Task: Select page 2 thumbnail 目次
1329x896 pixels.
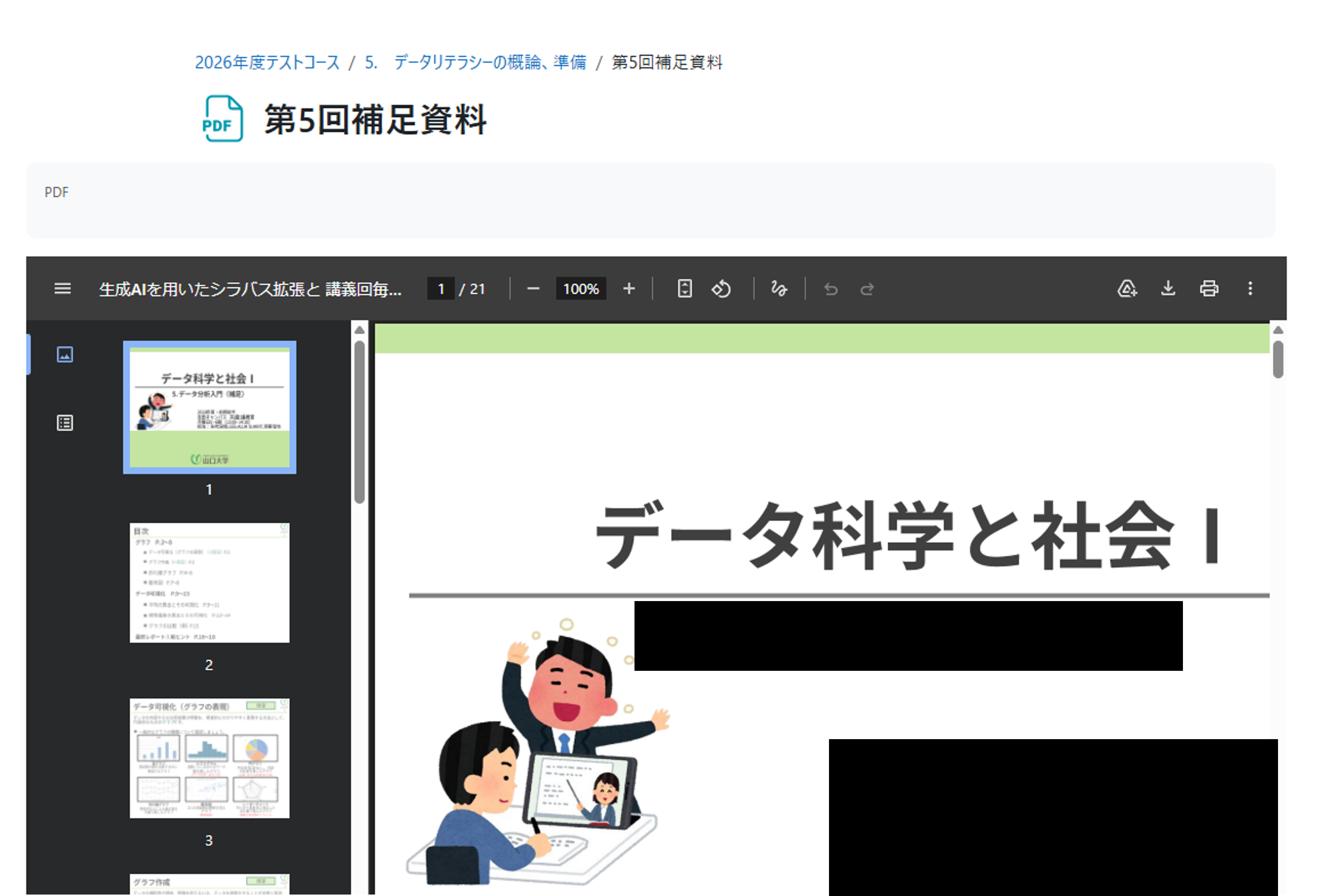Action: 209,582
